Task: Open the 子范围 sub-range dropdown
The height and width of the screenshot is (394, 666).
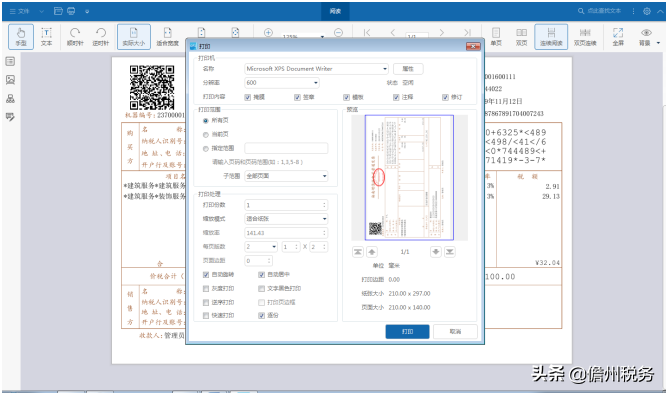Action: tap(286, 176)
